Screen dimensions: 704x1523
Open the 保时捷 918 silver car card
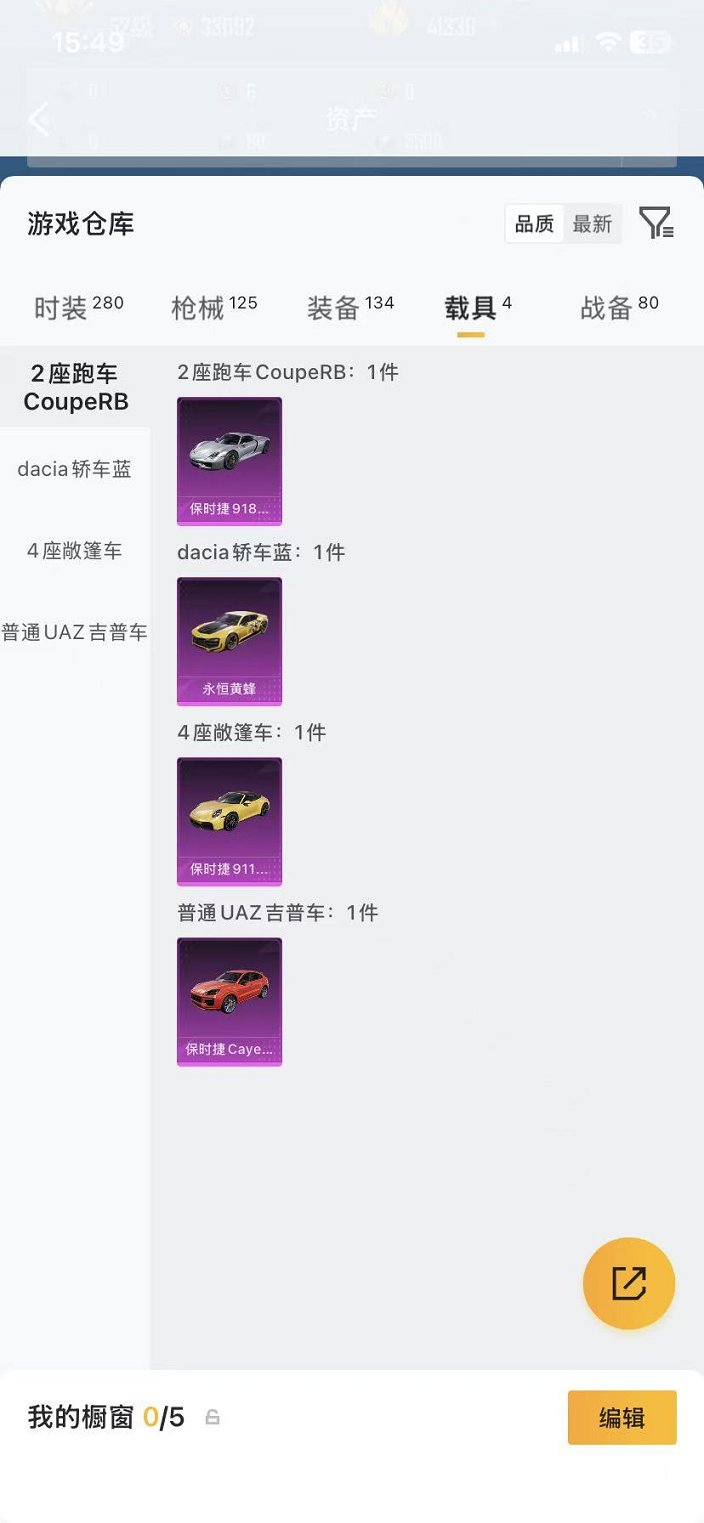[x=229, y=461]
